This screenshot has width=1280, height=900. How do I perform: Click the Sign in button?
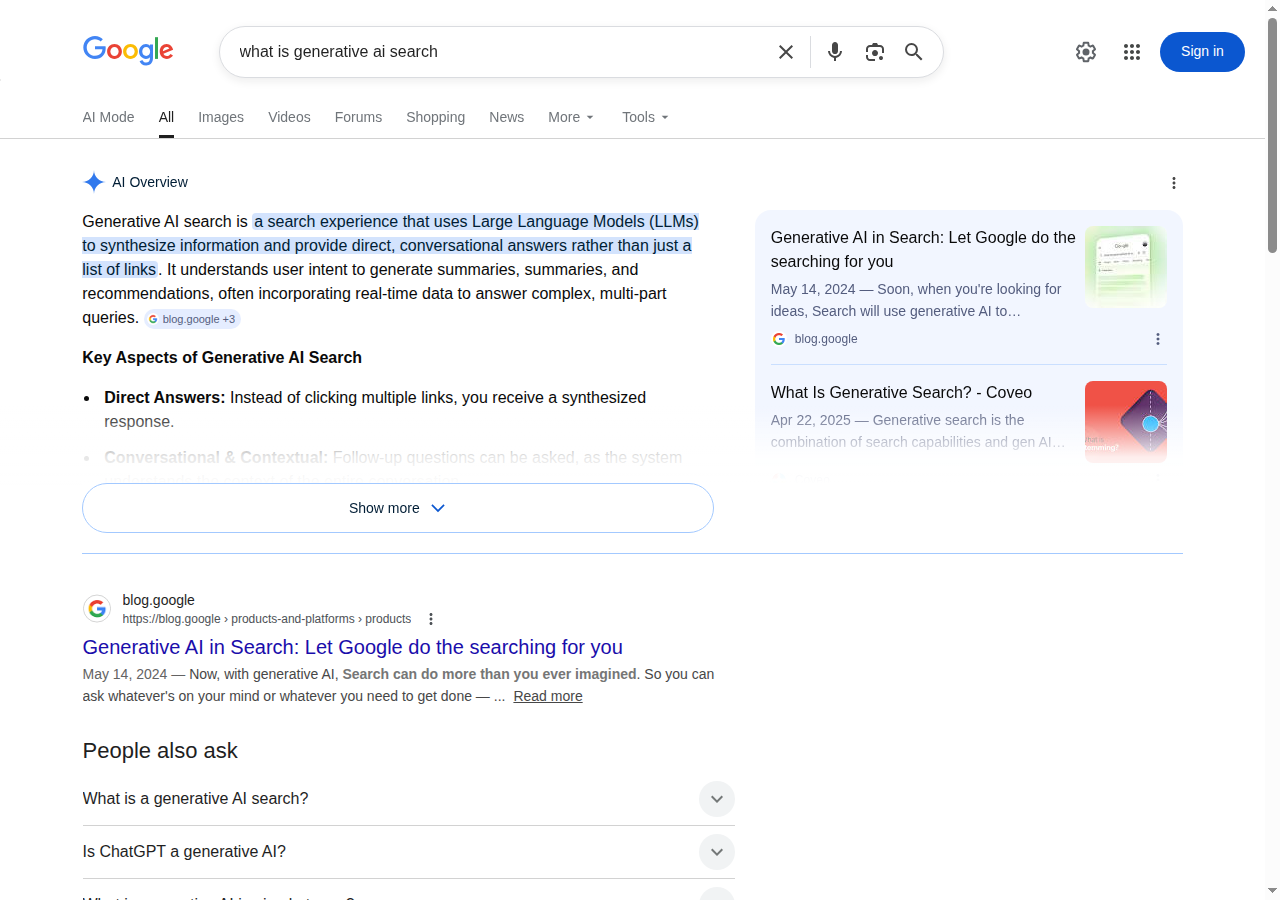(x=1202, y=52)
